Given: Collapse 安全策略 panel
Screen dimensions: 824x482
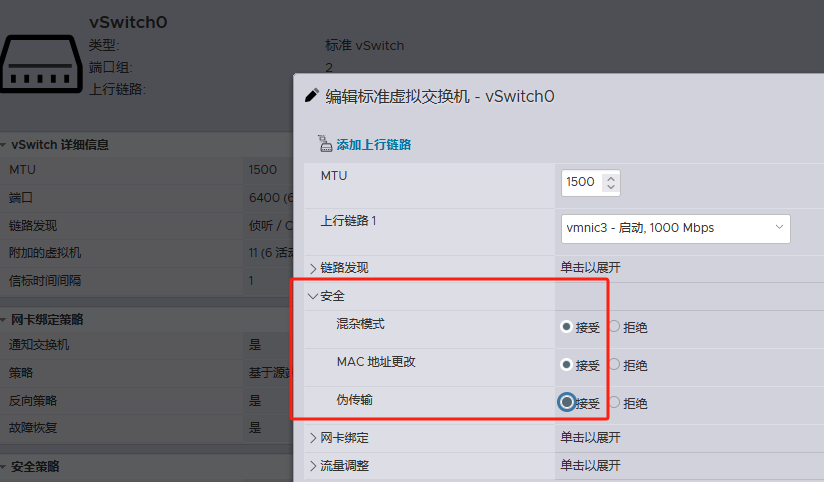Looking at the screenshot, I should [x=3, y=467].
